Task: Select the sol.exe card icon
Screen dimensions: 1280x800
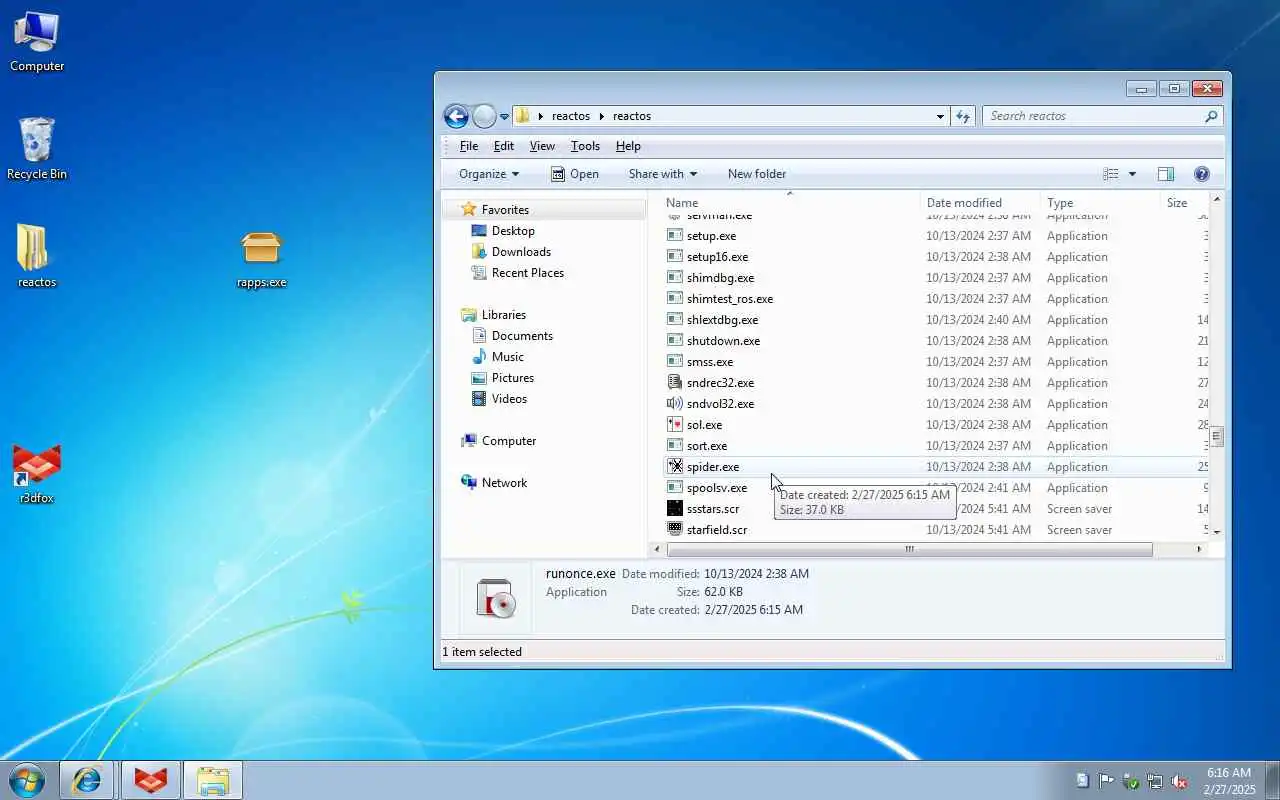Action: point(675,425)
